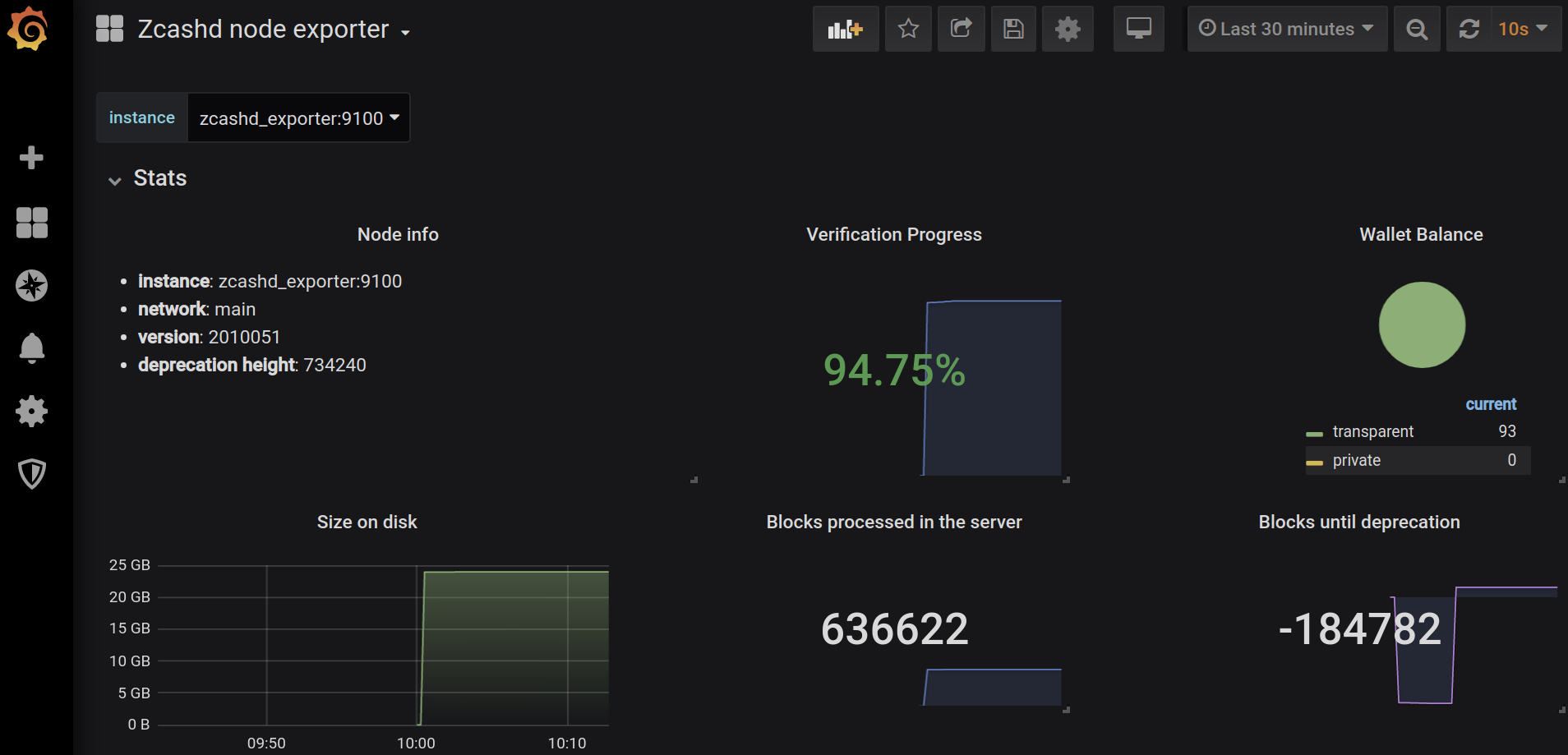Zoom out time range magnifier

[1417, 30]
